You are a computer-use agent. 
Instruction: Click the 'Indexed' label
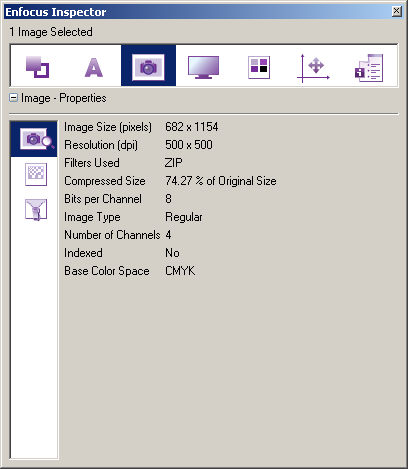pyautogui.click(x=83, y=253)
